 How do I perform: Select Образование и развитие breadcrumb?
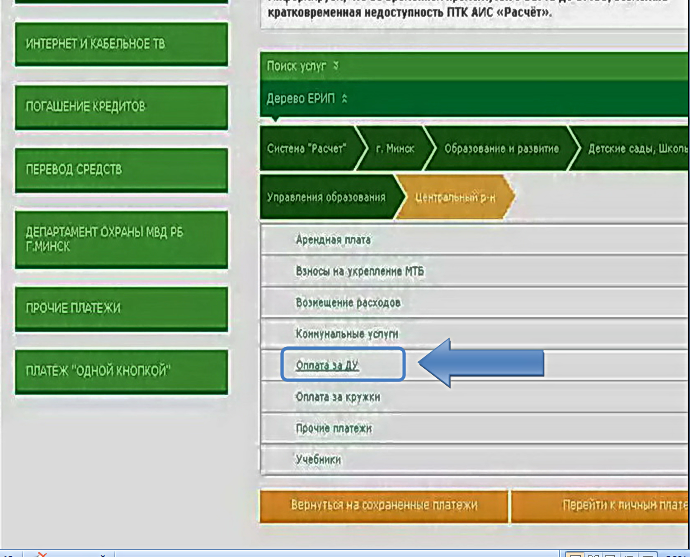click(494, 148)
